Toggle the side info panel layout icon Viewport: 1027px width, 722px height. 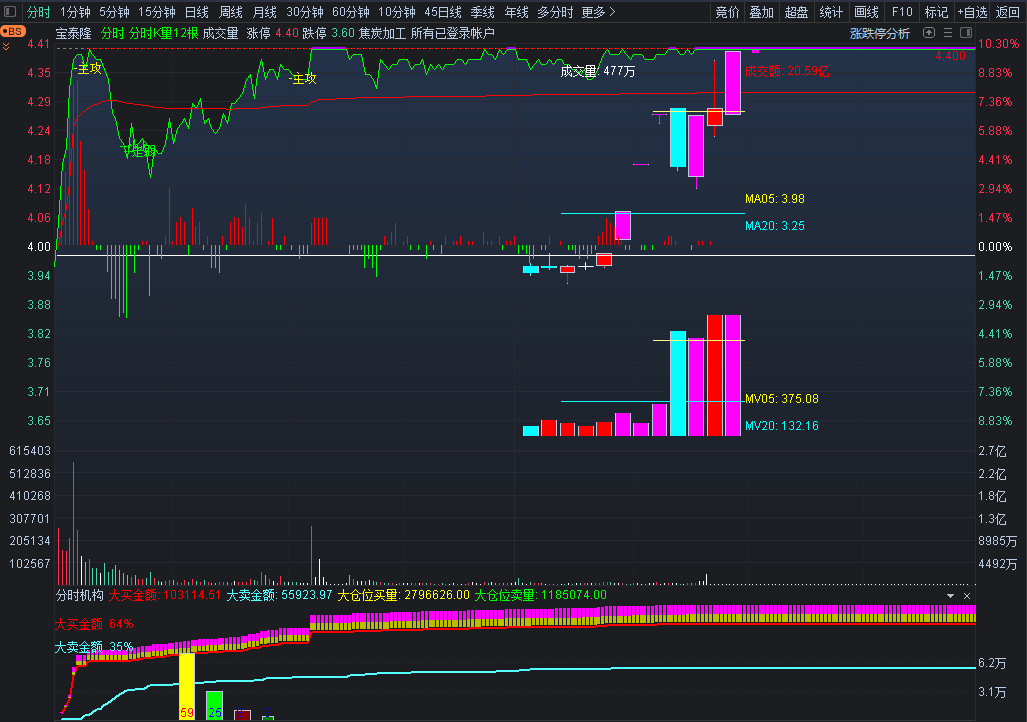tap(966, 33)
